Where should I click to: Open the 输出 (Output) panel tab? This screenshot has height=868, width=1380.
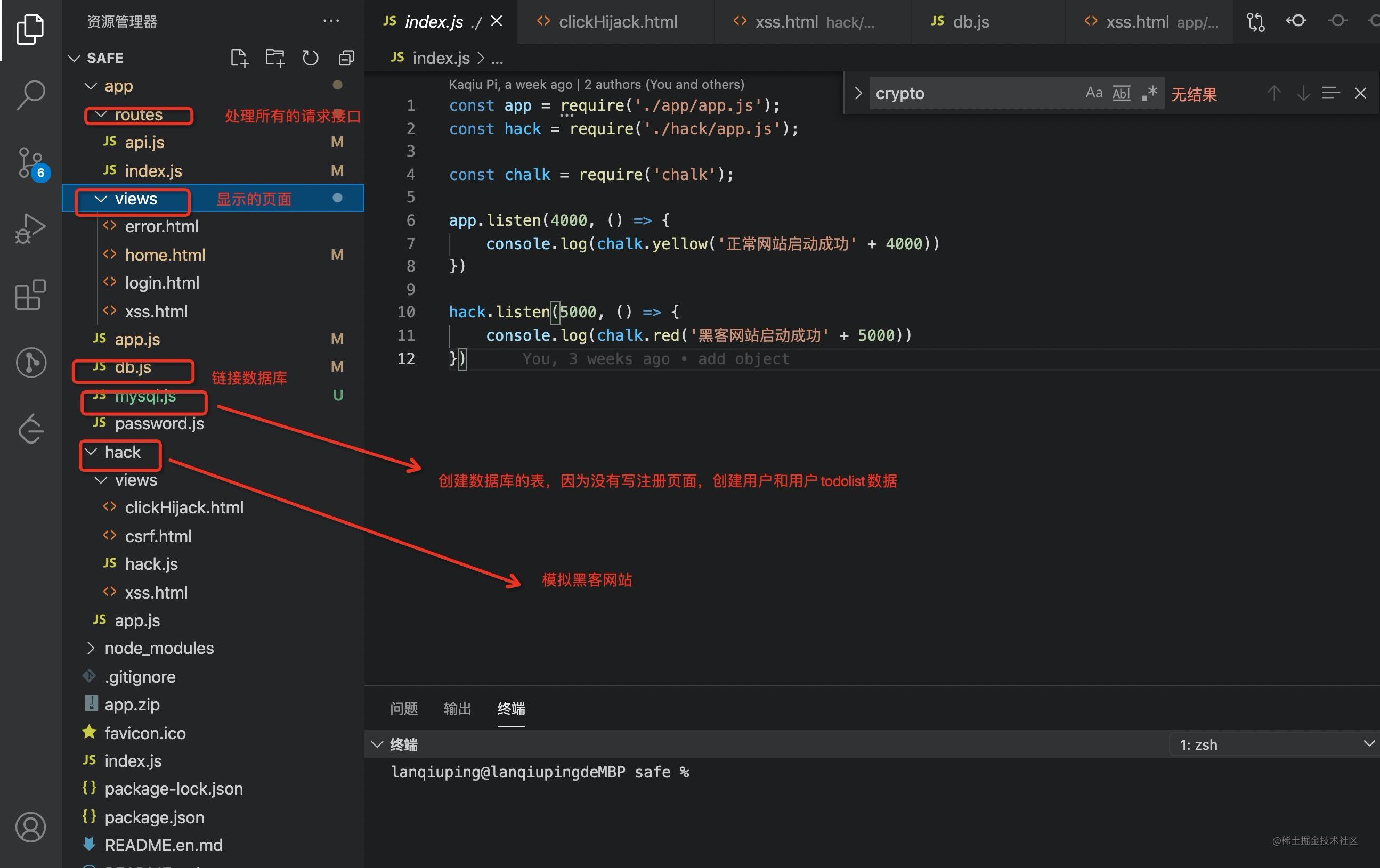click(457, 709)
